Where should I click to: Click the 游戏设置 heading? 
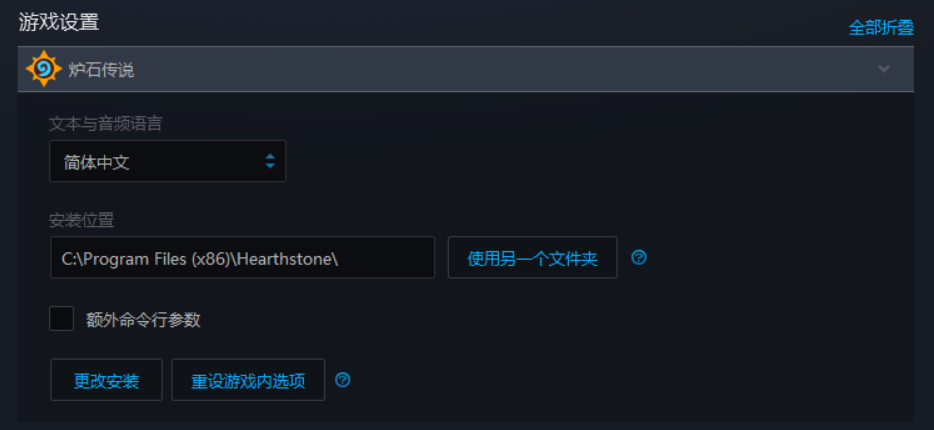coord(58,22)
